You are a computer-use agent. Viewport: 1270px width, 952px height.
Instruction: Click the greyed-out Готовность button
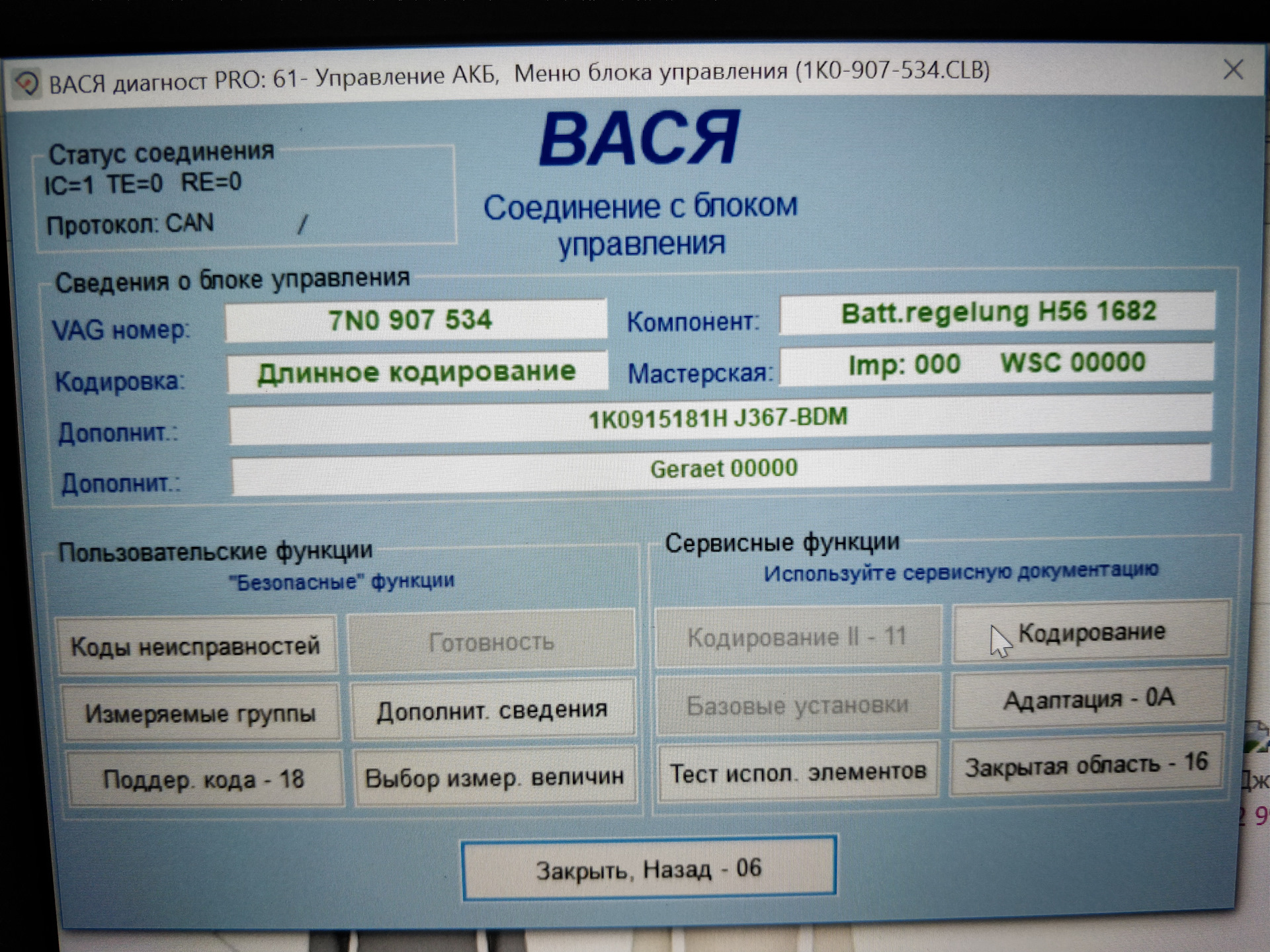click(x=491, y=642)
